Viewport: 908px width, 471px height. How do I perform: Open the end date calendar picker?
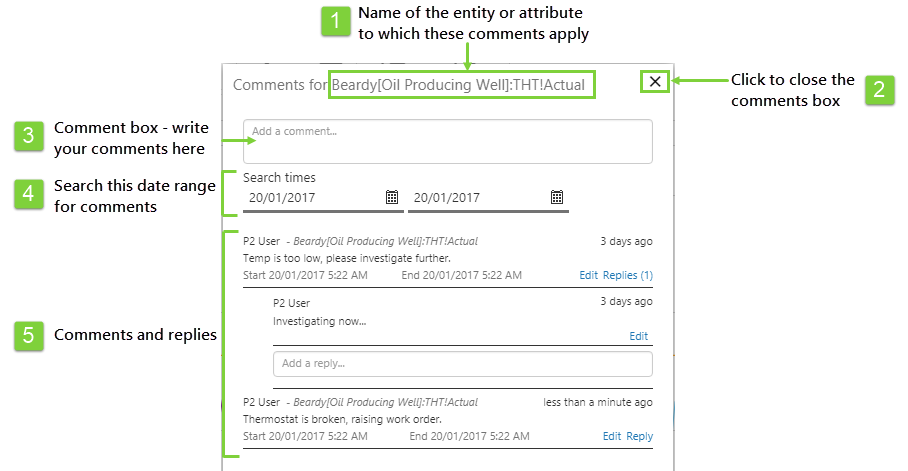tap(557, 197)
